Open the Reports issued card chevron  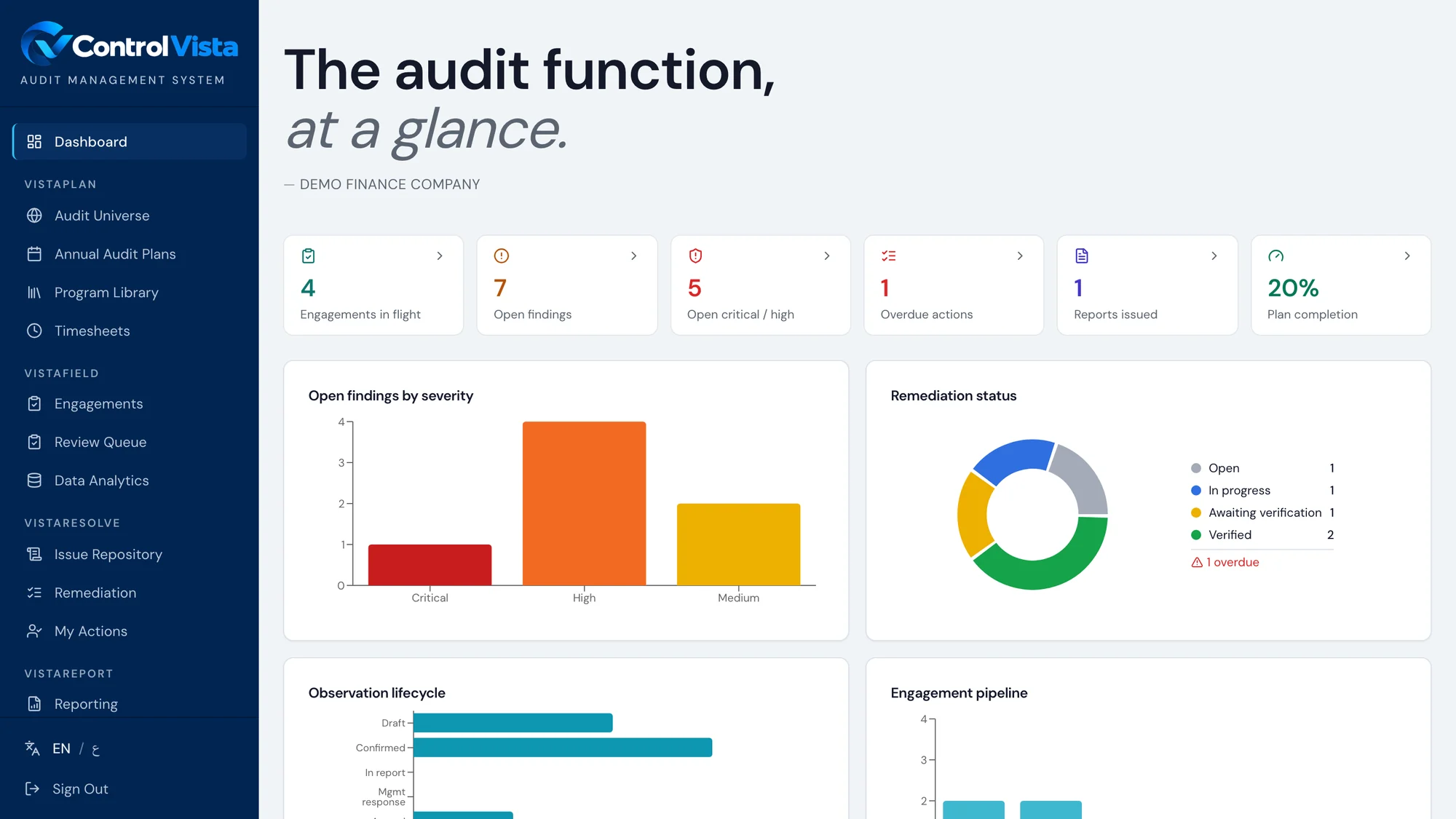click(1214, 256)
